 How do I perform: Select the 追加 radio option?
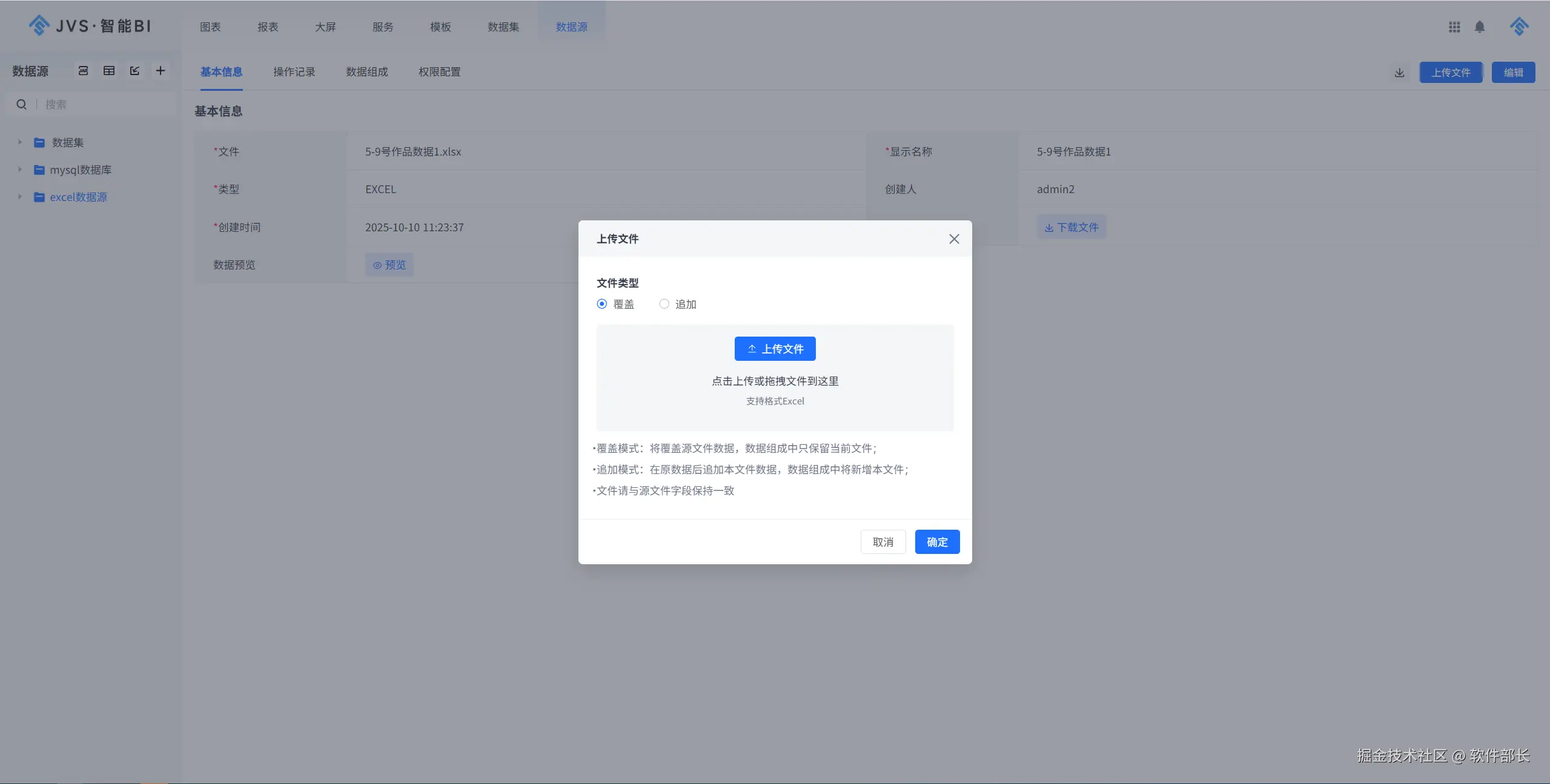(664, 304)
